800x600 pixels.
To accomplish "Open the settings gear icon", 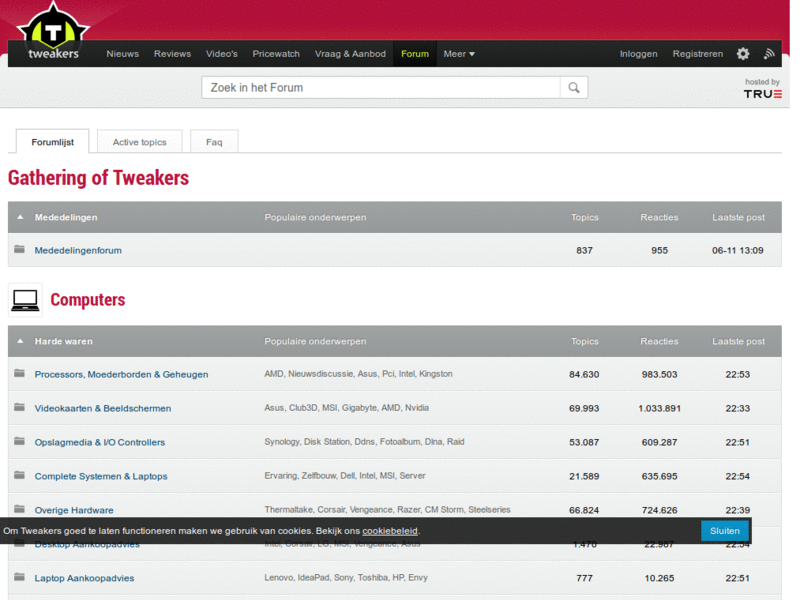I will (x=743, y=54).
